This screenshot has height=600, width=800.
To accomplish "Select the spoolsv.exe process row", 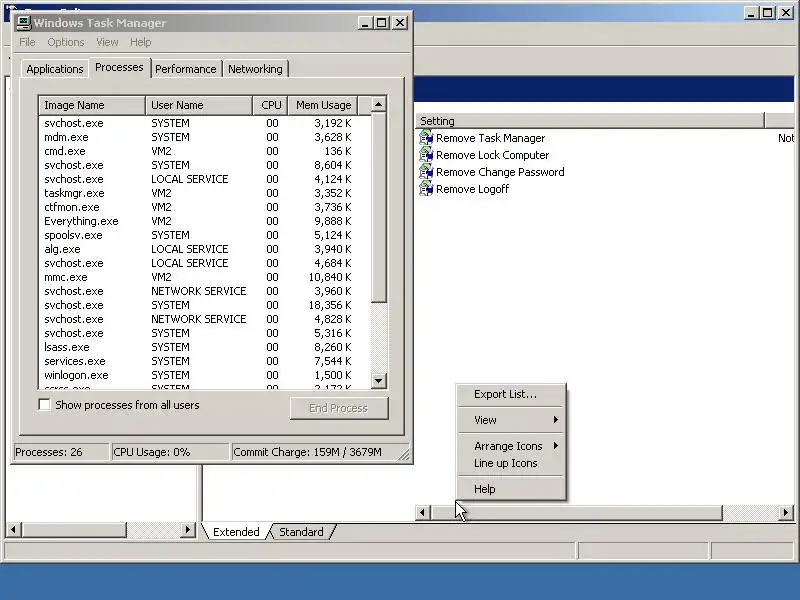I will point(205,235).
